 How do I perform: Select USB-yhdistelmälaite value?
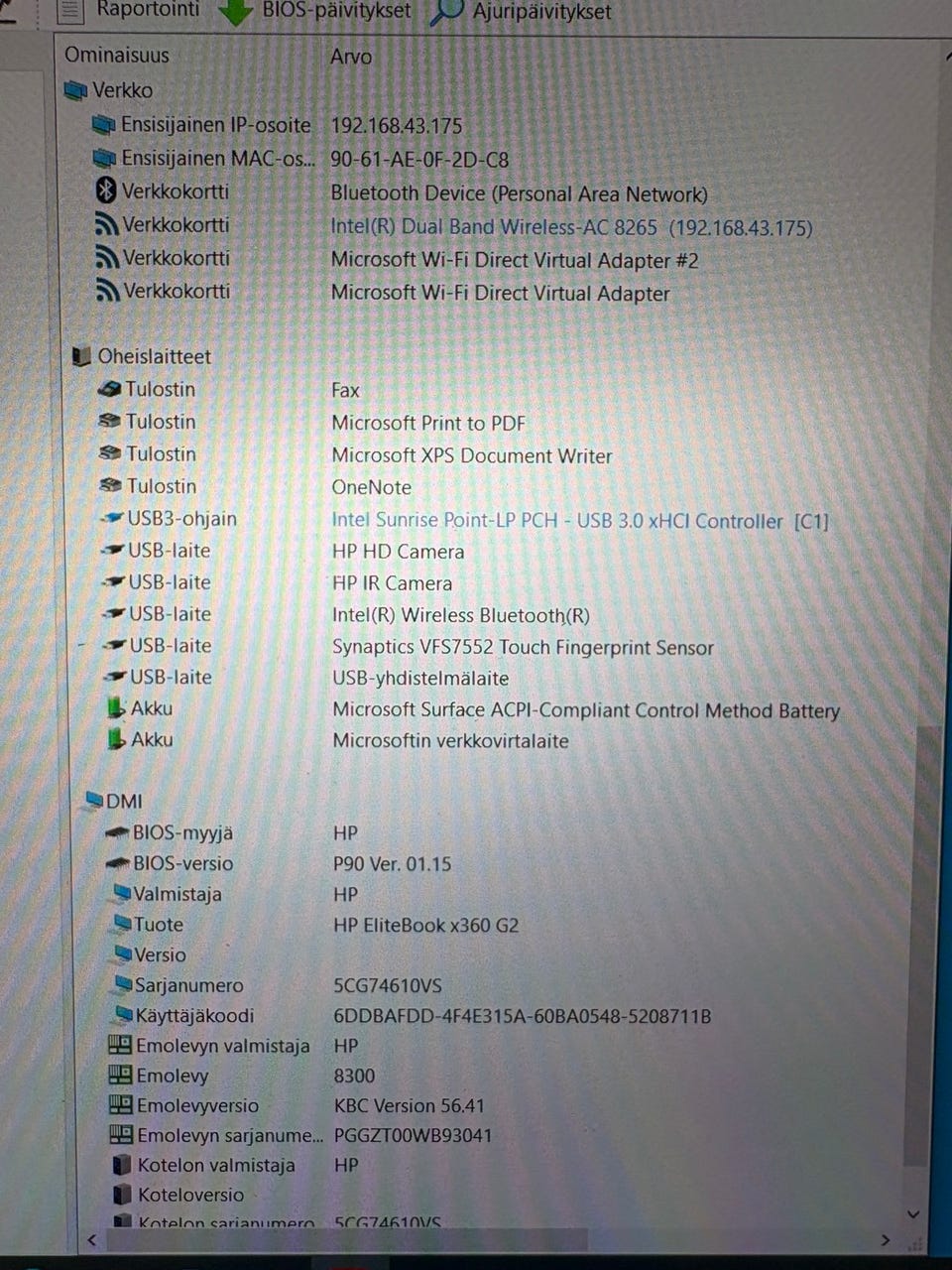(x=420, y=679)
